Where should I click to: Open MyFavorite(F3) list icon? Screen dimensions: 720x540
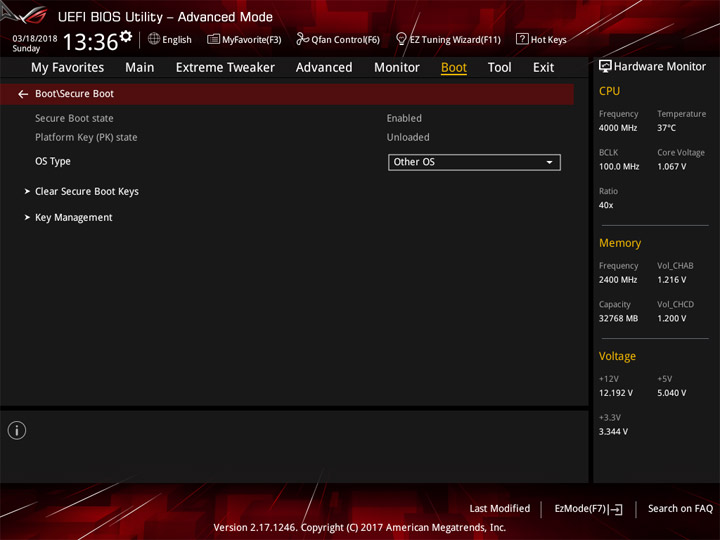point(213,39)
